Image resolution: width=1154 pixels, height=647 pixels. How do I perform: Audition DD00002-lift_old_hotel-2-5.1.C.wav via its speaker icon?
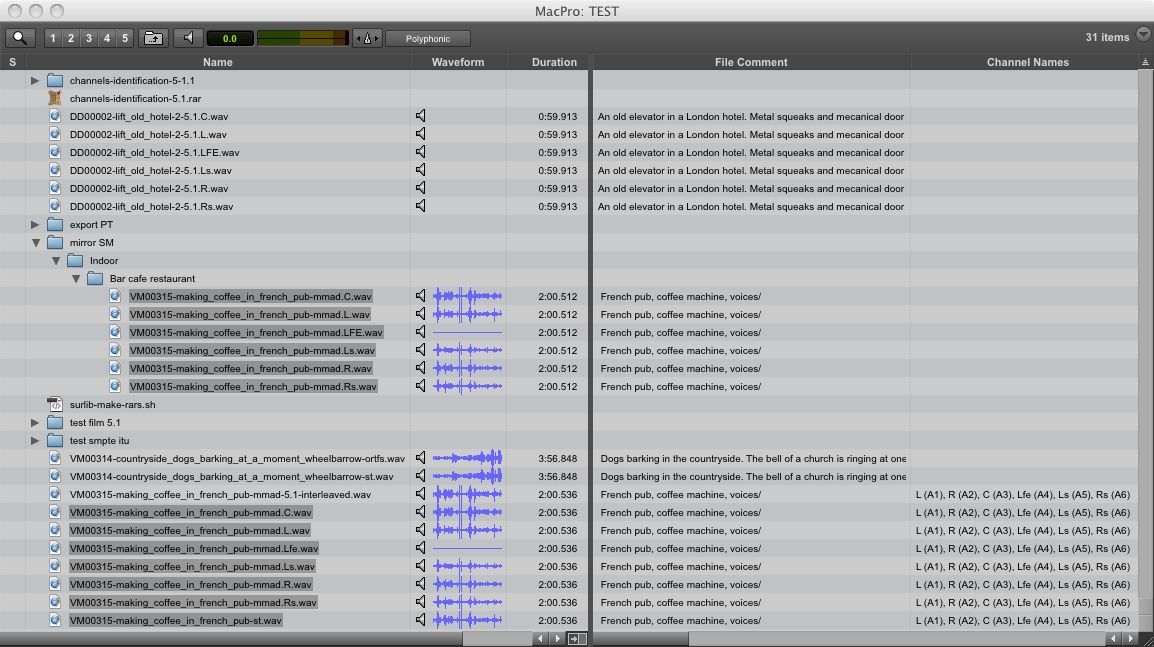coord(421,116)
